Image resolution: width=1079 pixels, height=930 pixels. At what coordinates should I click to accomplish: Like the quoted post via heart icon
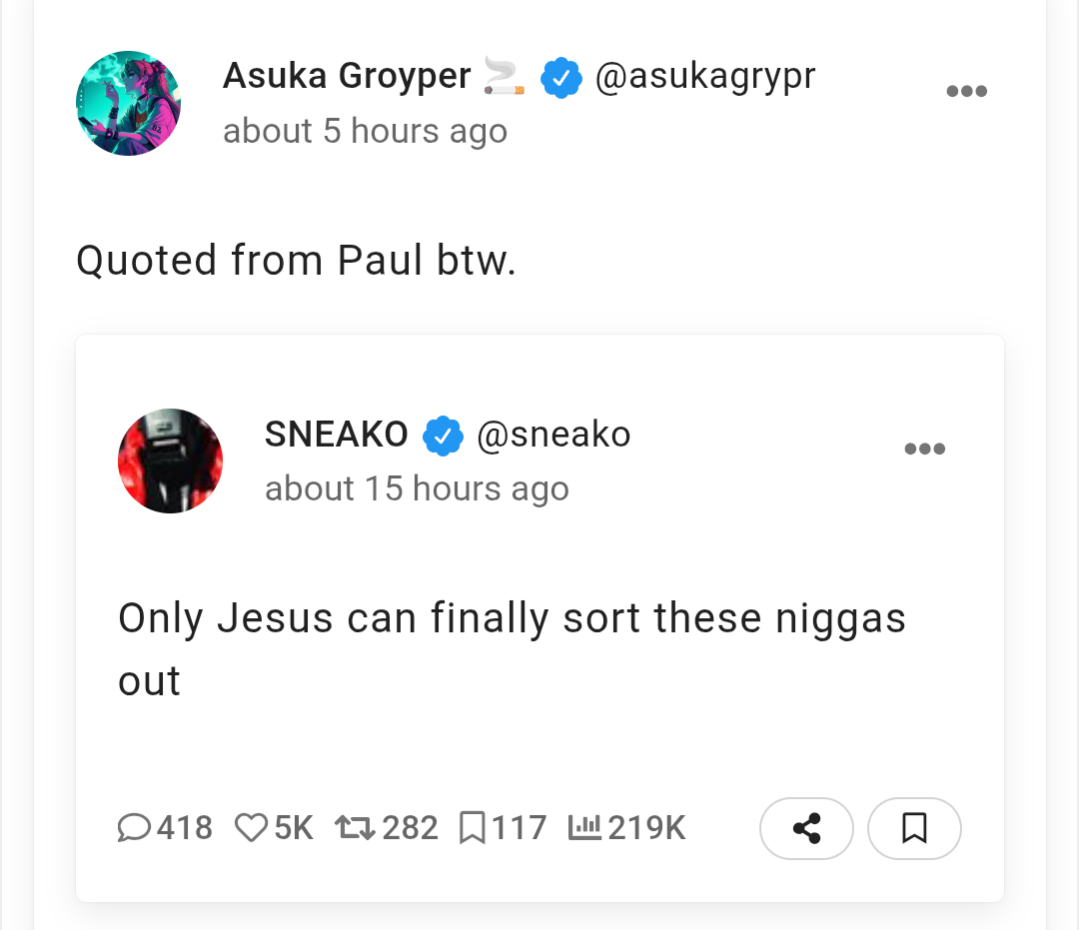[251, 827]
